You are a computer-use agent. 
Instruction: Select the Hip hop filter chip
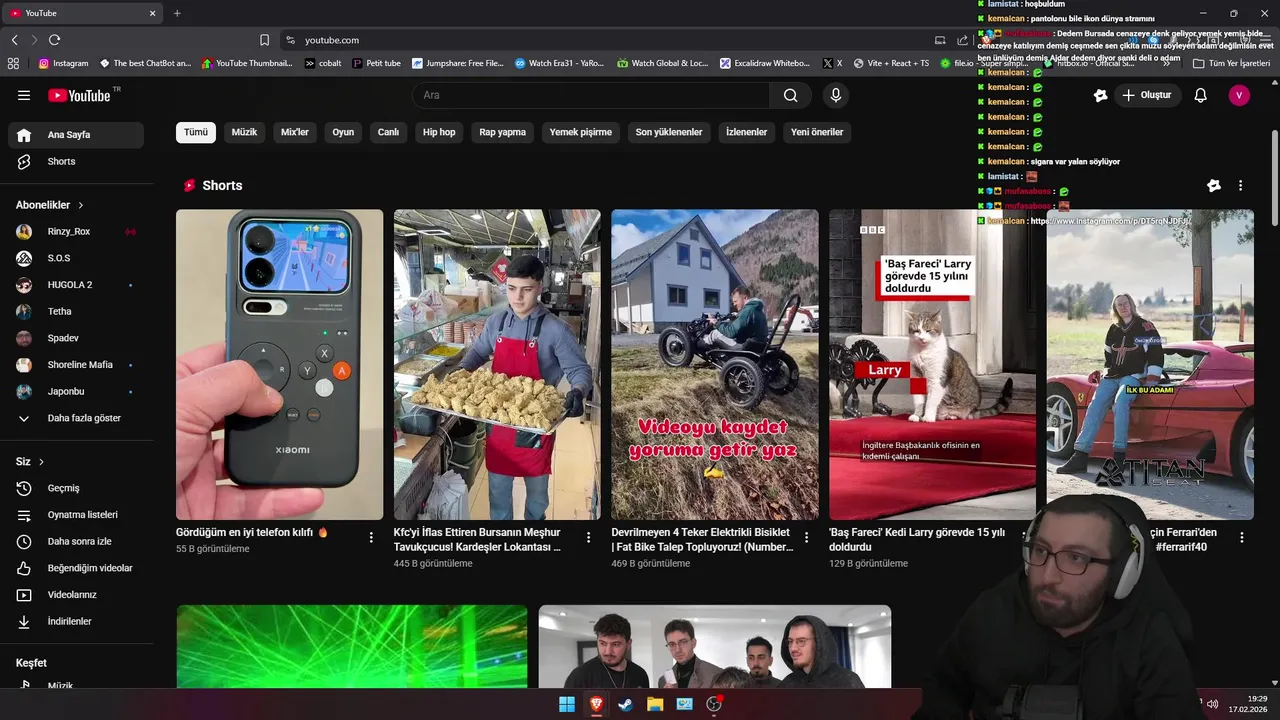[439, 132]
